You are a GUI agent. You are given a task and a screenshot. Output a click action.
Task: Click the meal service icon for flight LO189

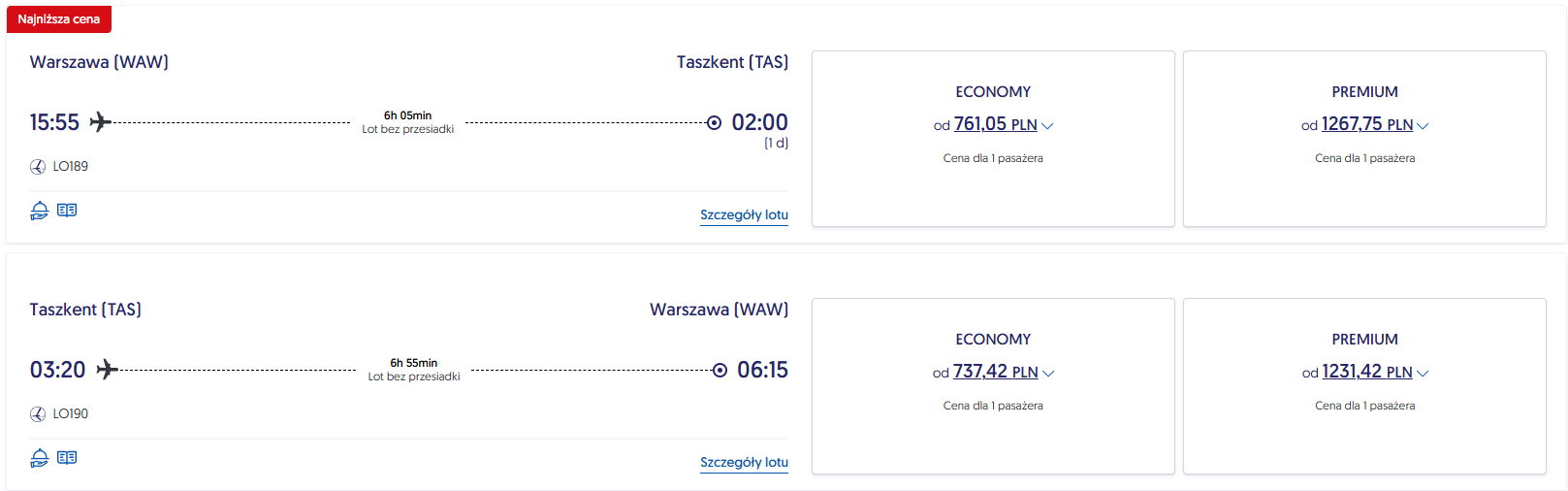[x=39, y=211]
